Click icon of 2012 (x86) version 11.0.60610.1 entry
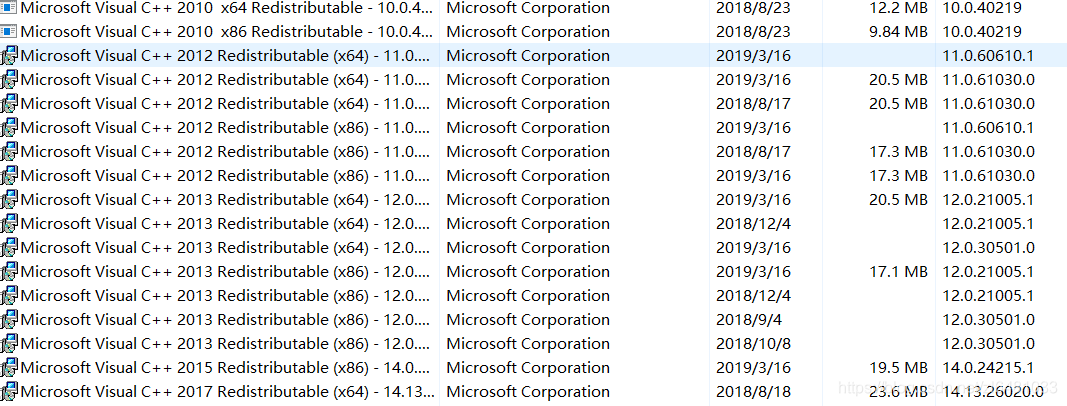Viewport: 1067px width, 406px height. (9, 128)
